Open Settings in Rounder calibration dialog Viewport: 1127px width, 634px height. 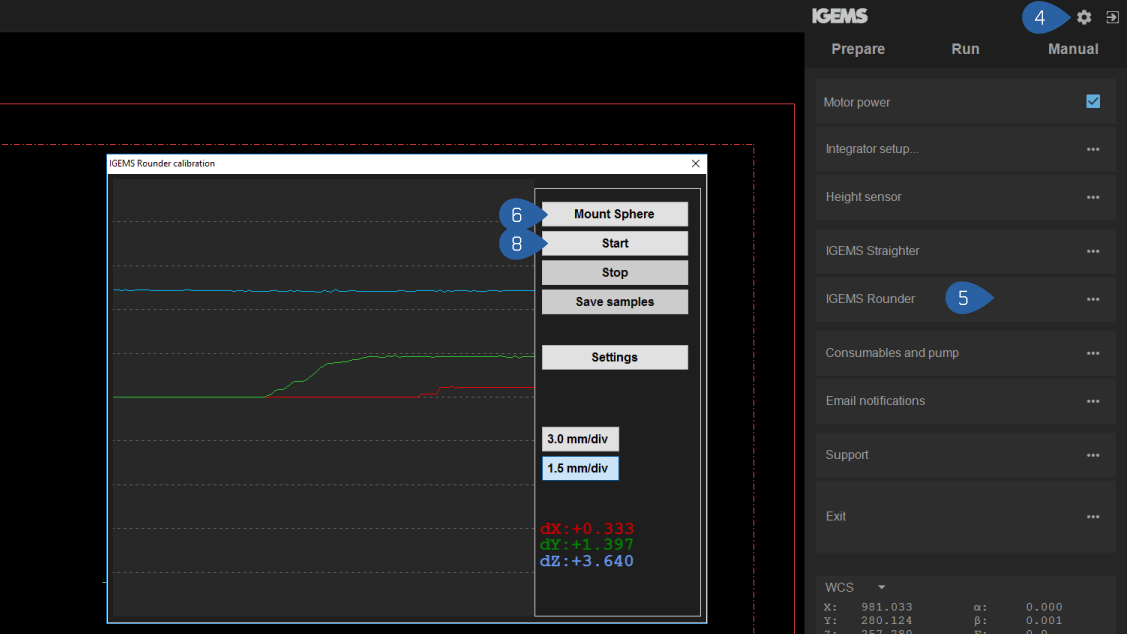[615, 357]
